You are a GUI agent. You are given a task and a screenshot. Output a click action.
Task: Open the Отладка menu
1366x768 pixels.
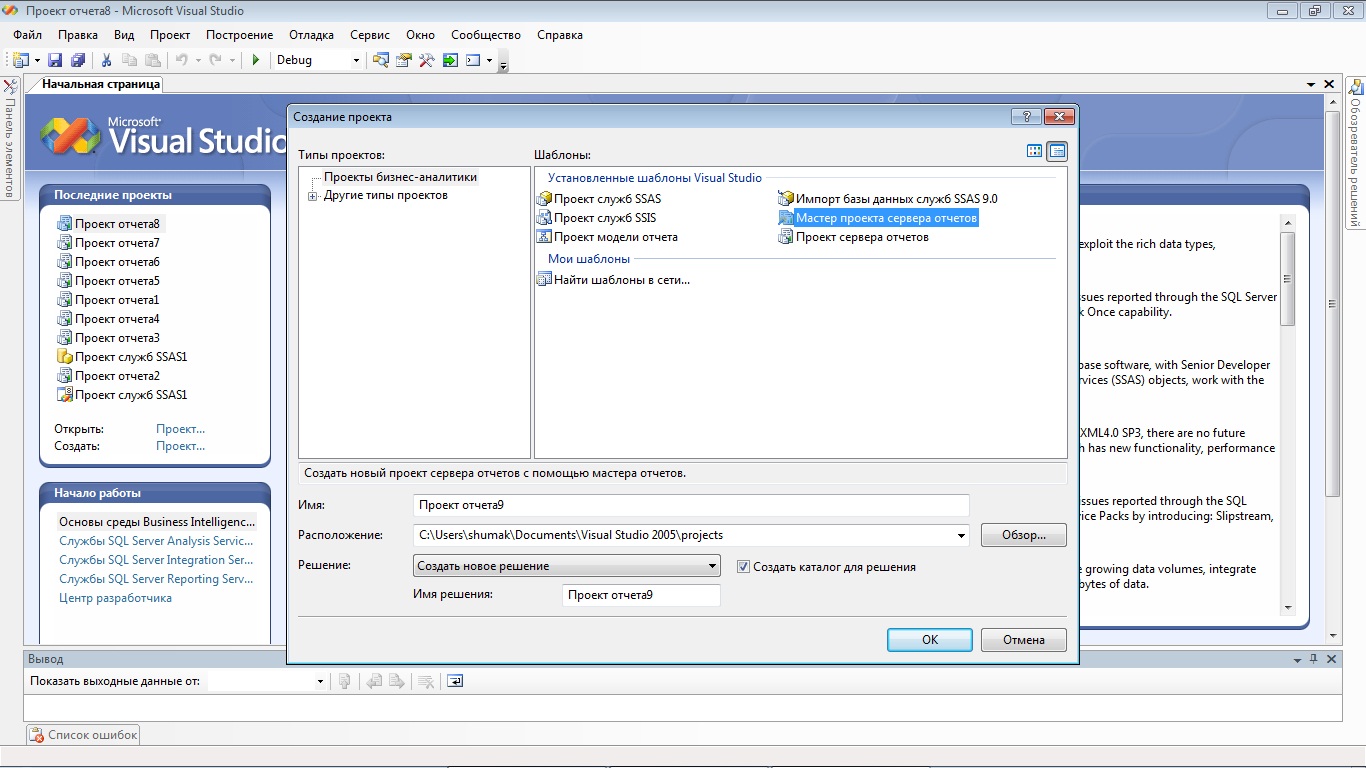tap(311, 34)
